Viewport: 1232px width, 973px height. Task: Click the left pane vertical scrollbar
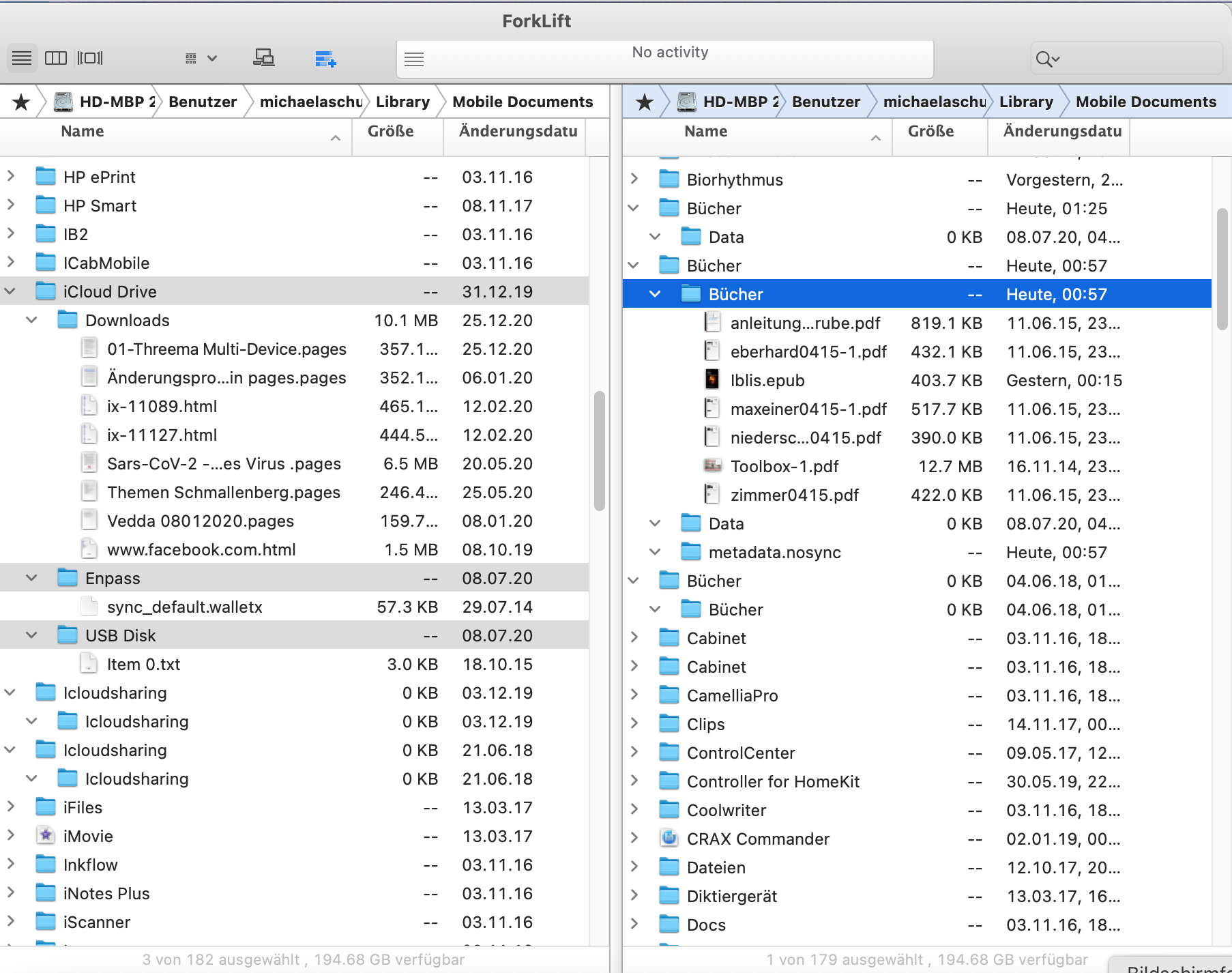coord(599,450)
